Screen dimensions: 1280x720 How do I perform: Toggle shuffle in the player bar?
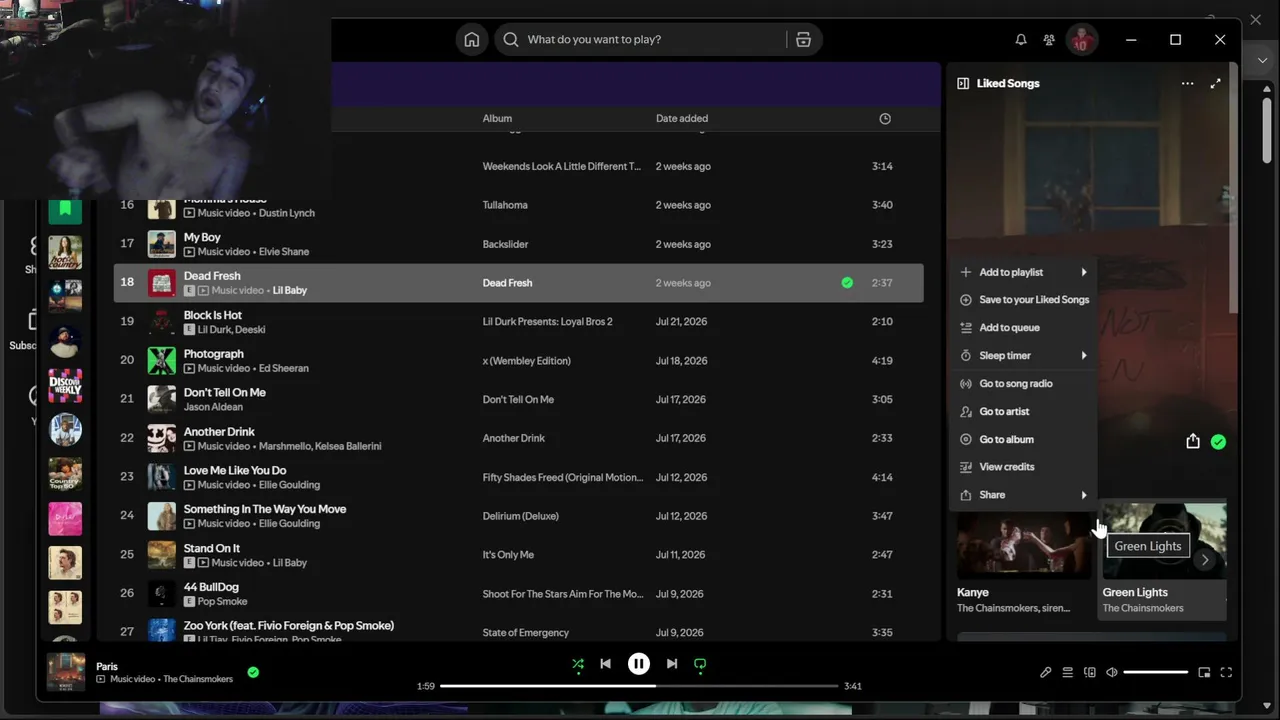(x=578, y=664)
